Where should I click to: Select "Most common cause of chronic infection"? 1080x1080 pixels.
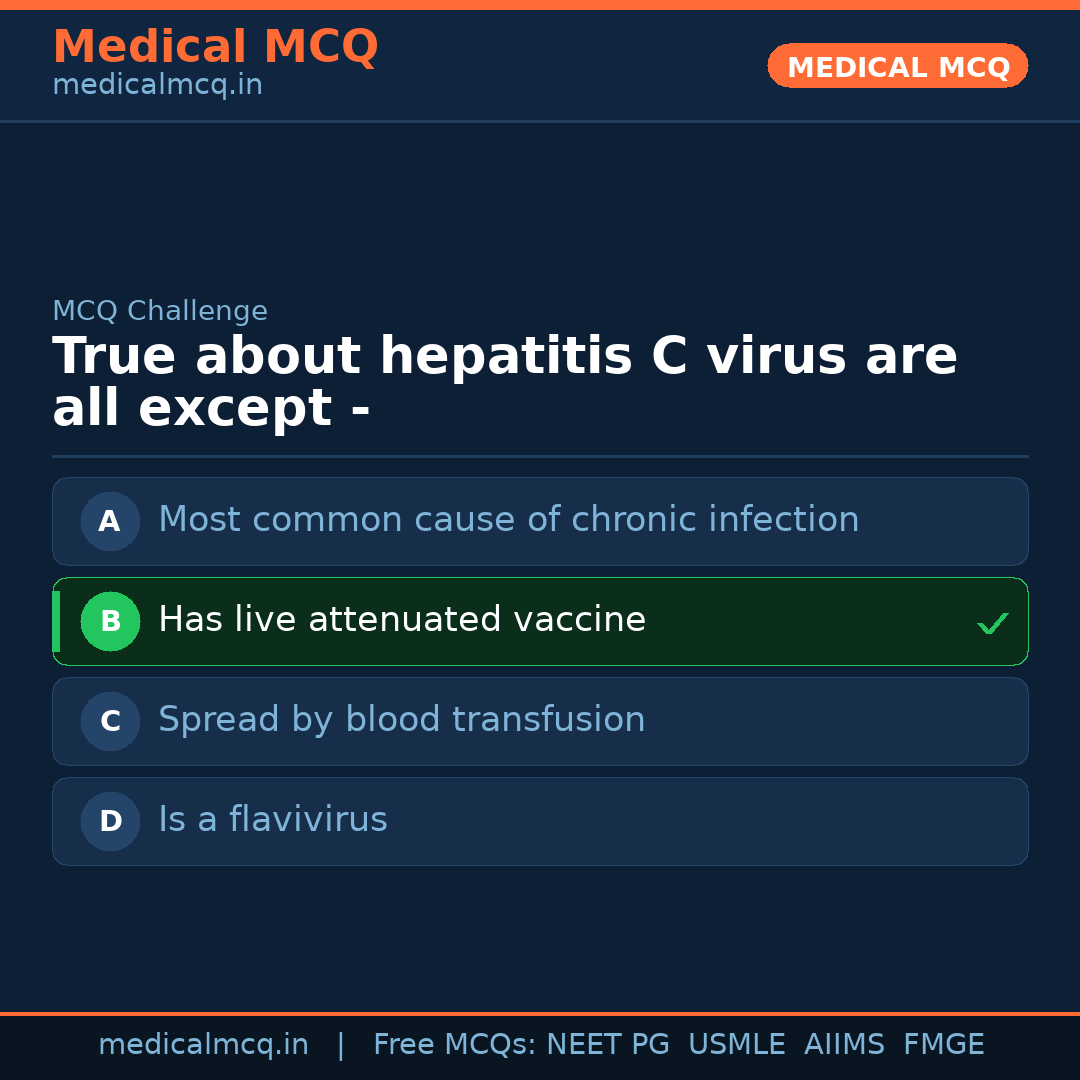(508, 520)
